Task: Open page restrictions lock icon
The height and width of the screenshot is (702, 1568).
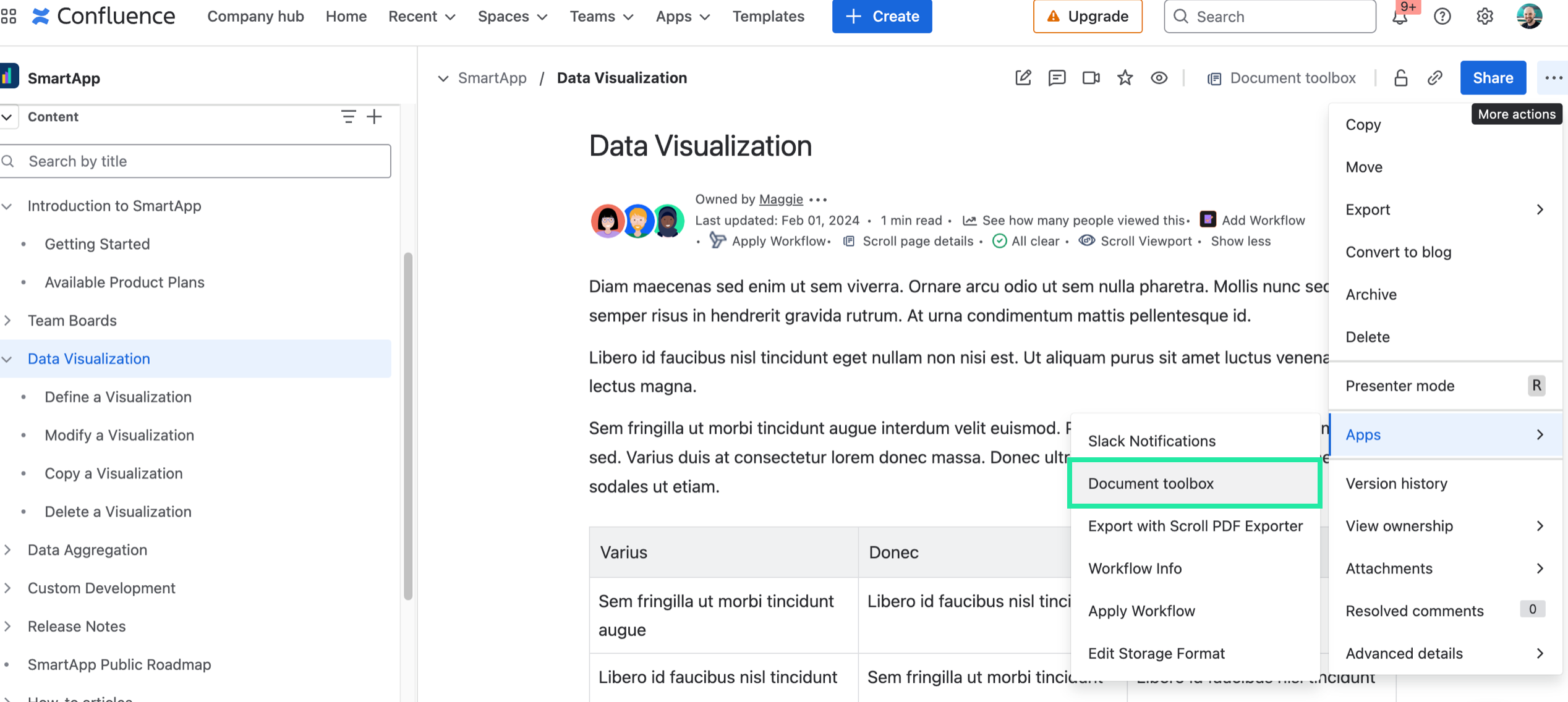Action: [1400, 78]
